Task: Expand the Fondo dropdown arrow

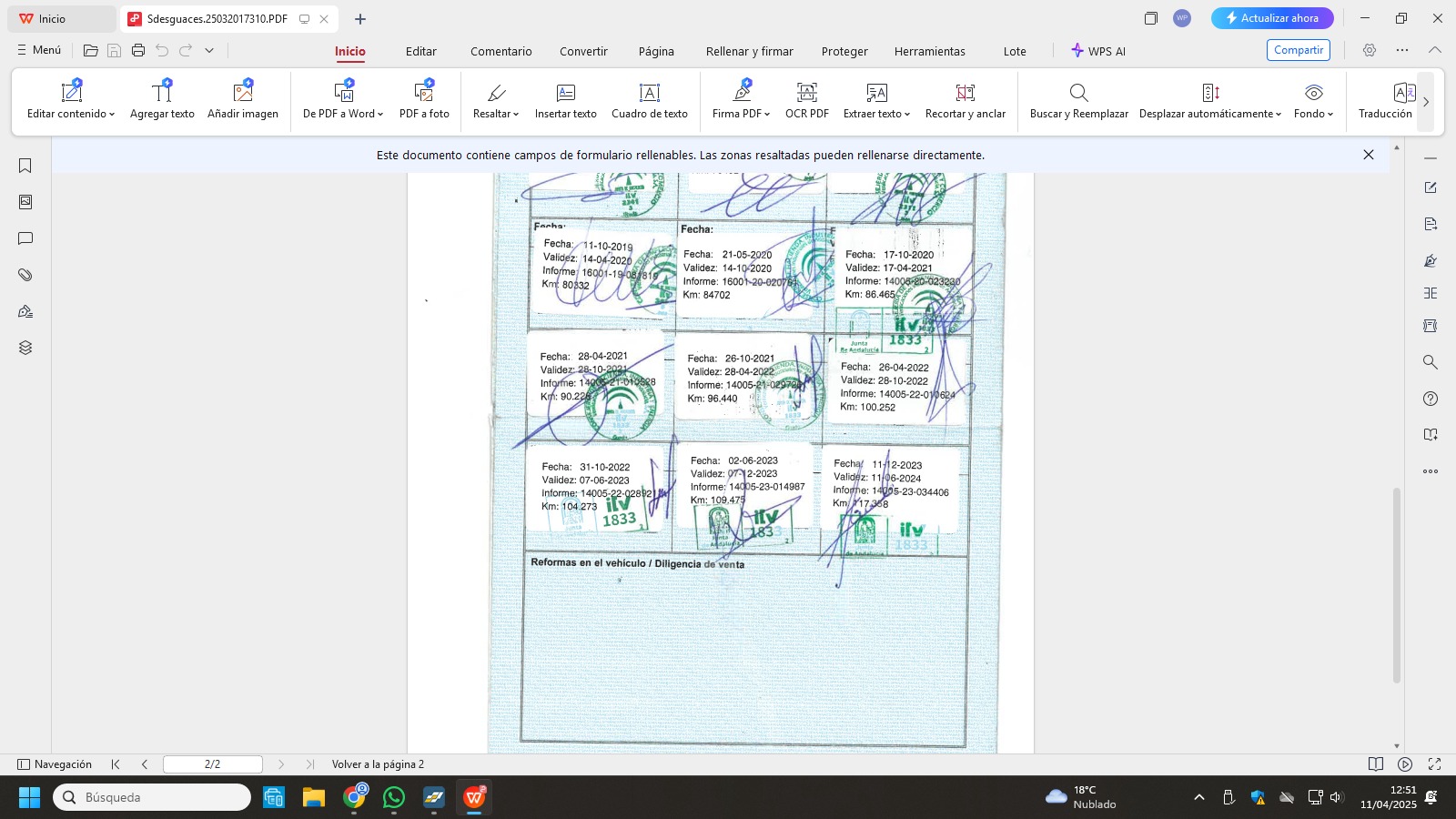Action: (x=1330, y=115)
